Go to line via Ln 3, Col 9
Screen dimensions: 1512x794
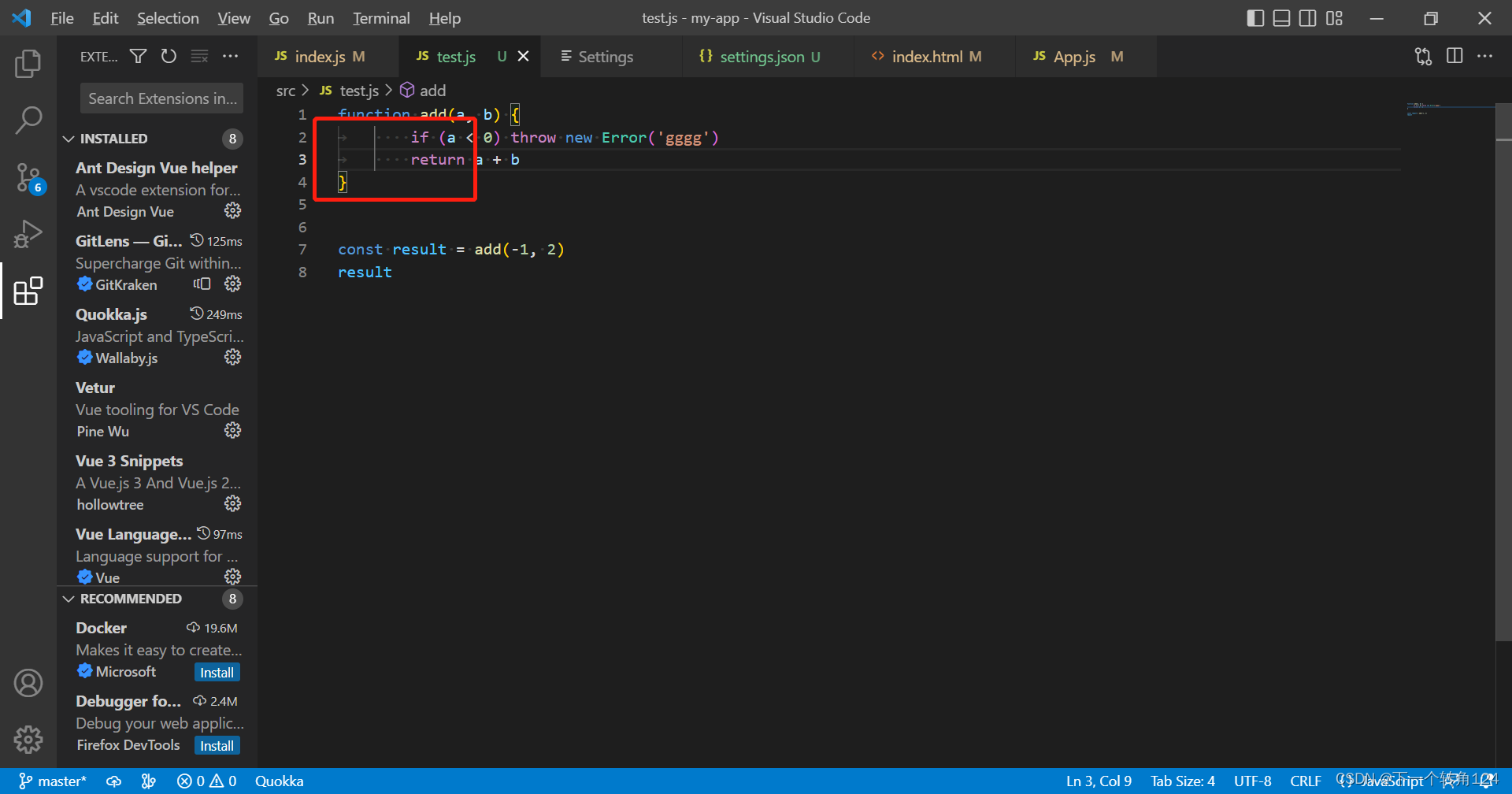point(1099,781)
